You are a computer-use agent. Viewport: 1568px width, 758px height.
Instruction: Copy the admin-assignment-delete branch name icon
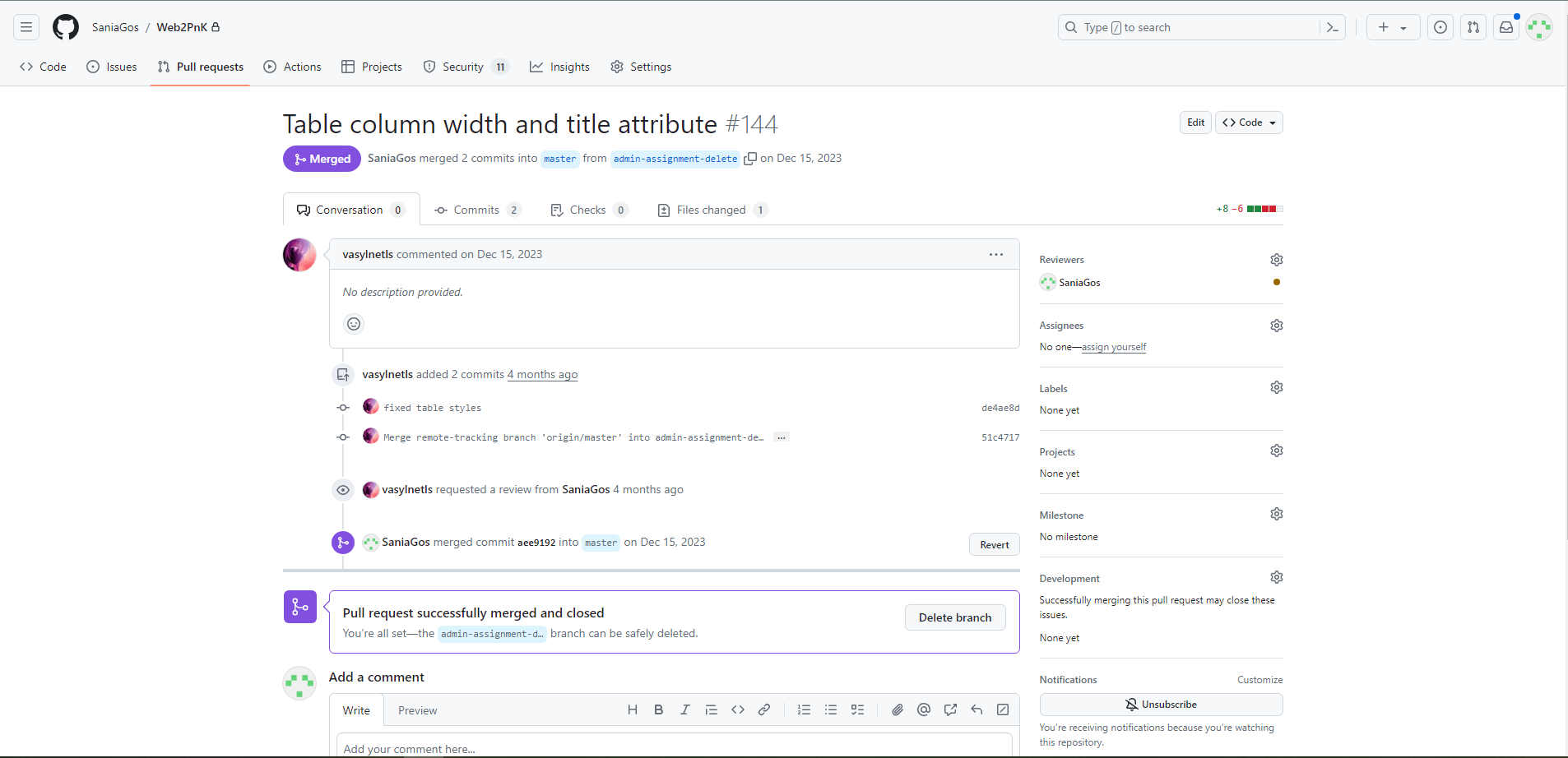click(x=750, y=159)
